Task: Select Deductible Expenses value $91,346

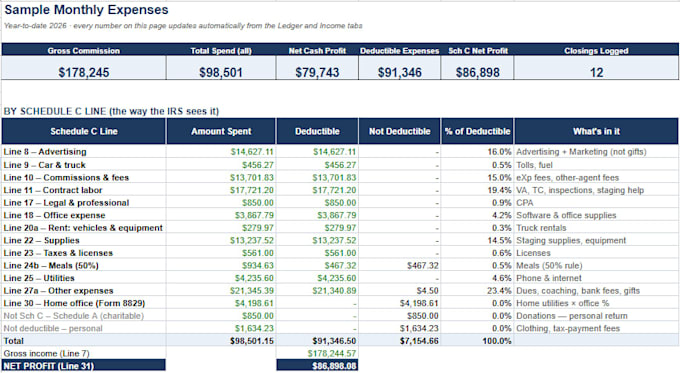Action: (x=399, y=72)
